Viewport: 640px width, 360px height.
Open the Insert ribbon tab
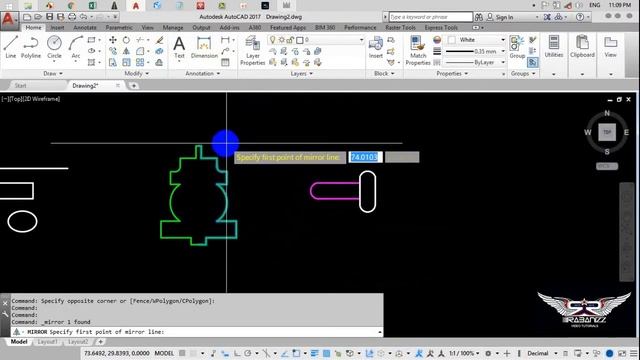pyautogui.click(x=57, y=27)
